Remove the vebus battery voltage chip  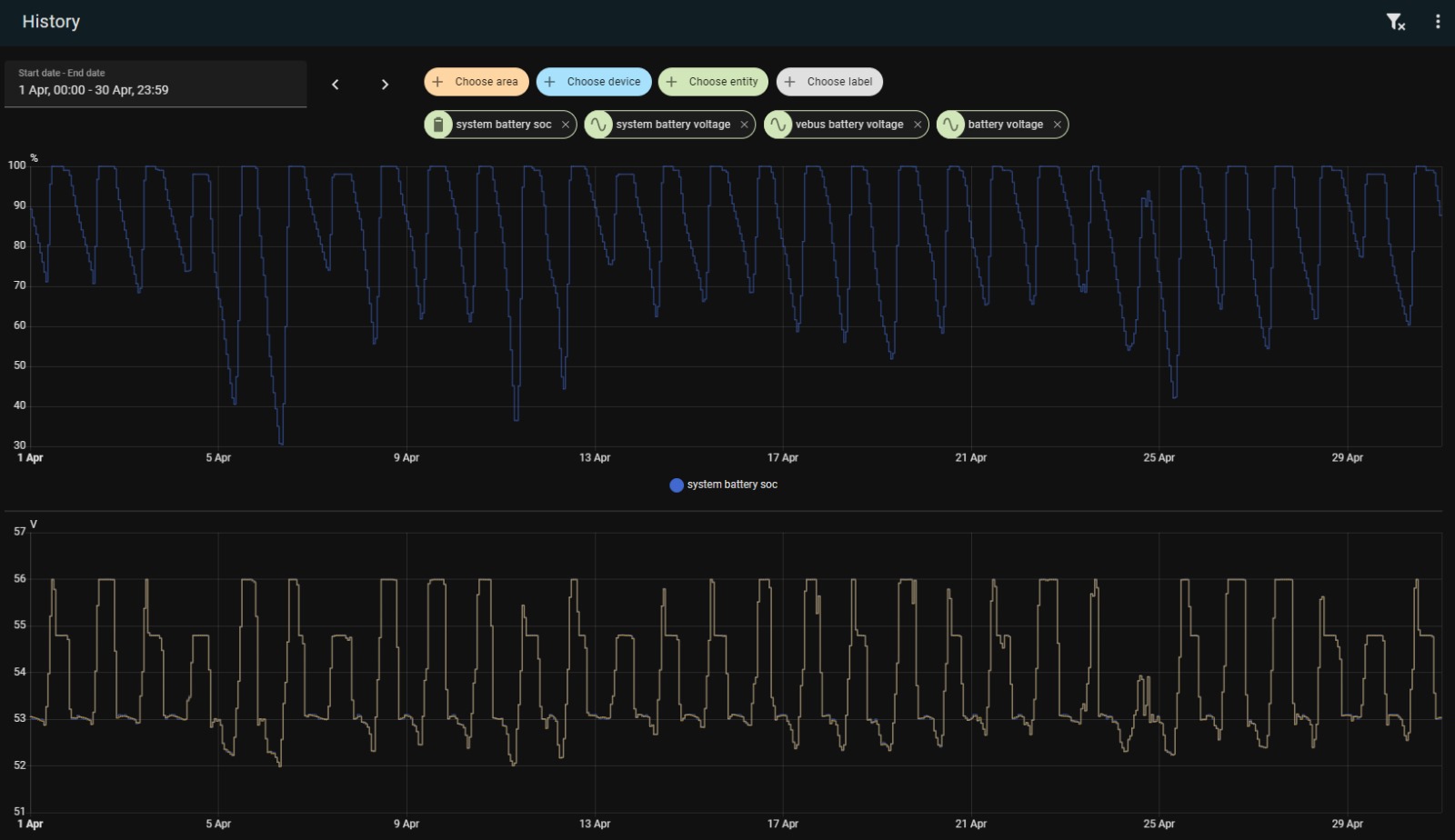918,125
